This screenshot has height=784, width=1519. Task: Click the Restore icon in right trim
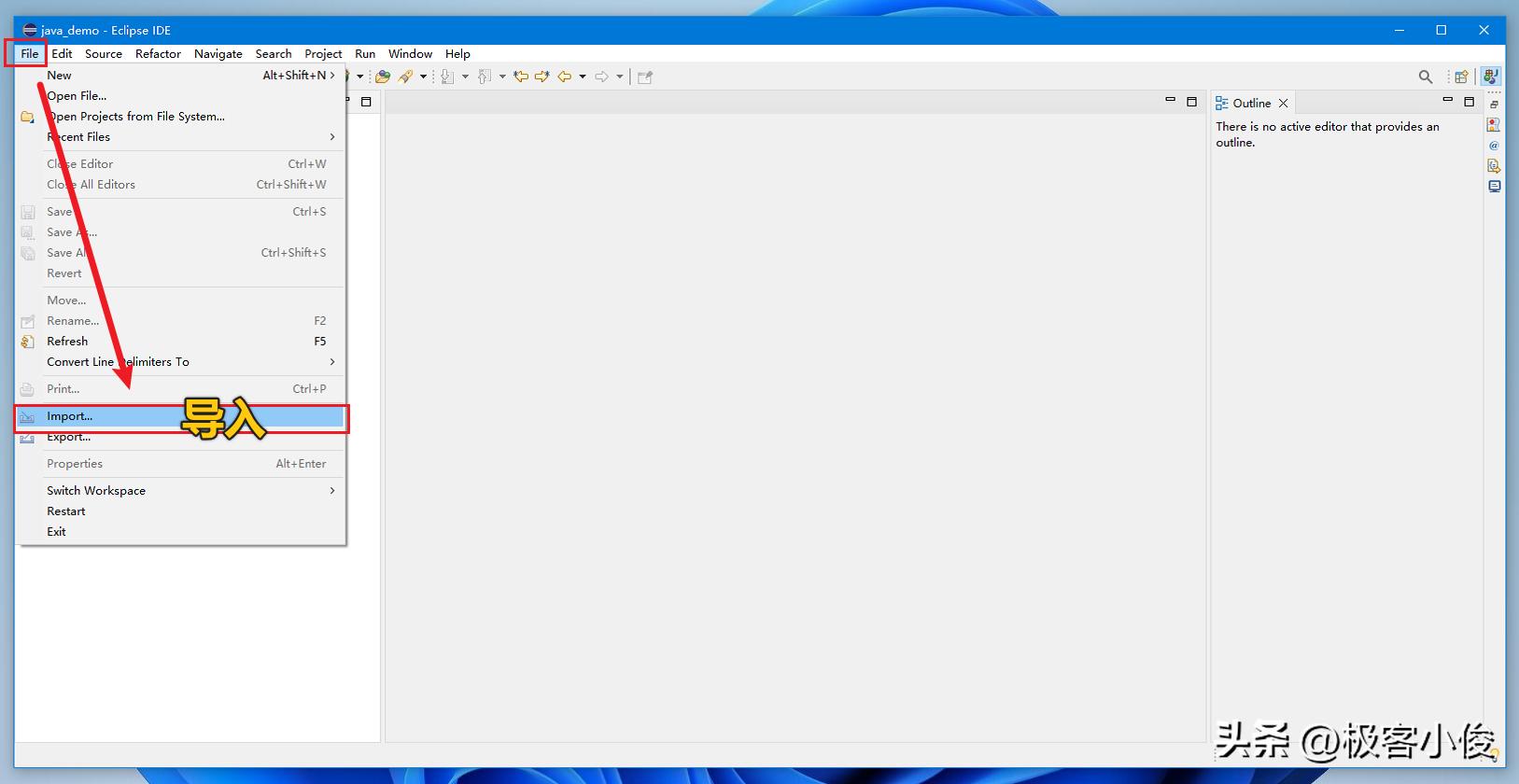click(x=1494, y=105)
